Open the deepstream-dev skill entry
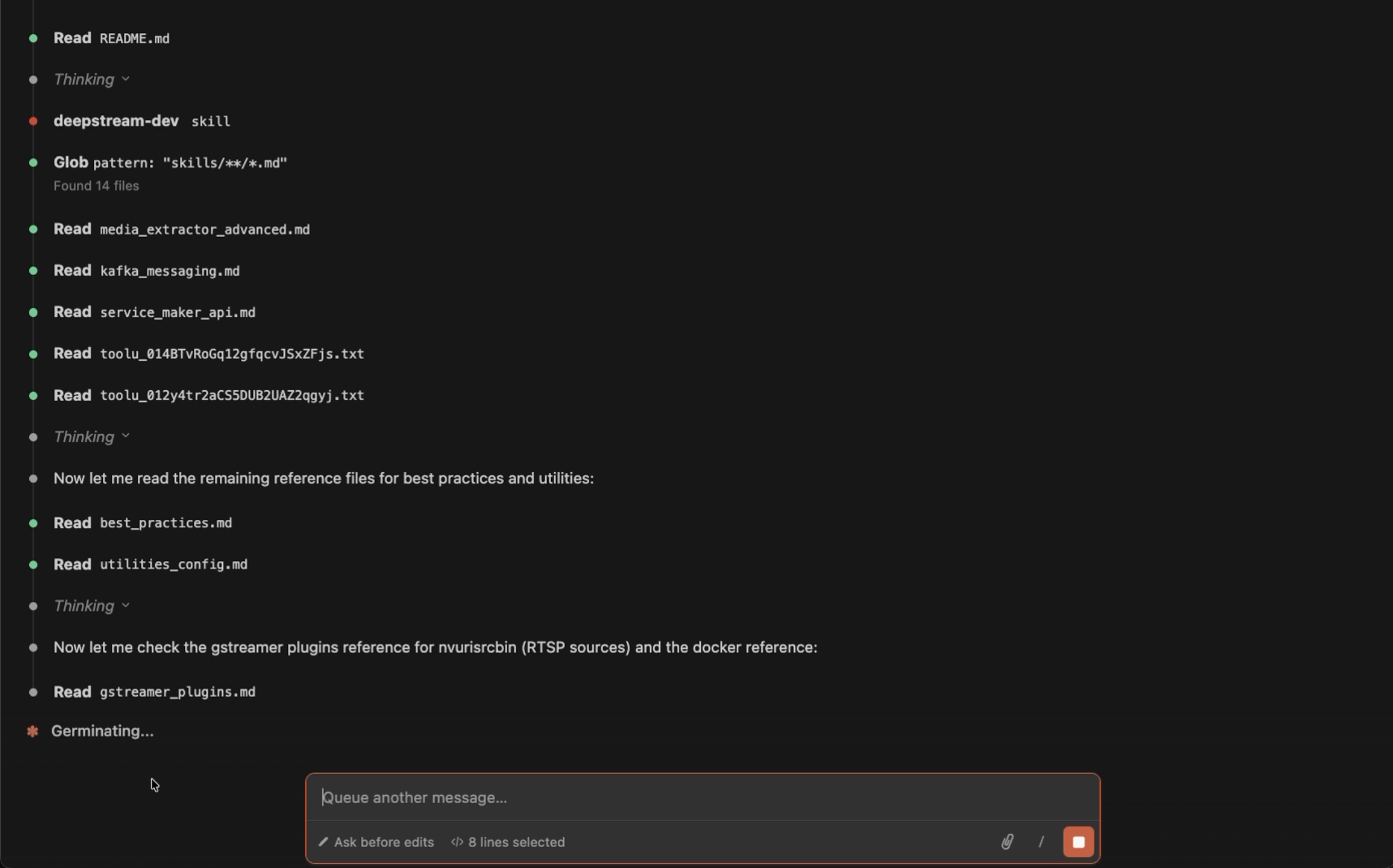The width and height of the screenshot is (1393, 868). pos(142,121)
